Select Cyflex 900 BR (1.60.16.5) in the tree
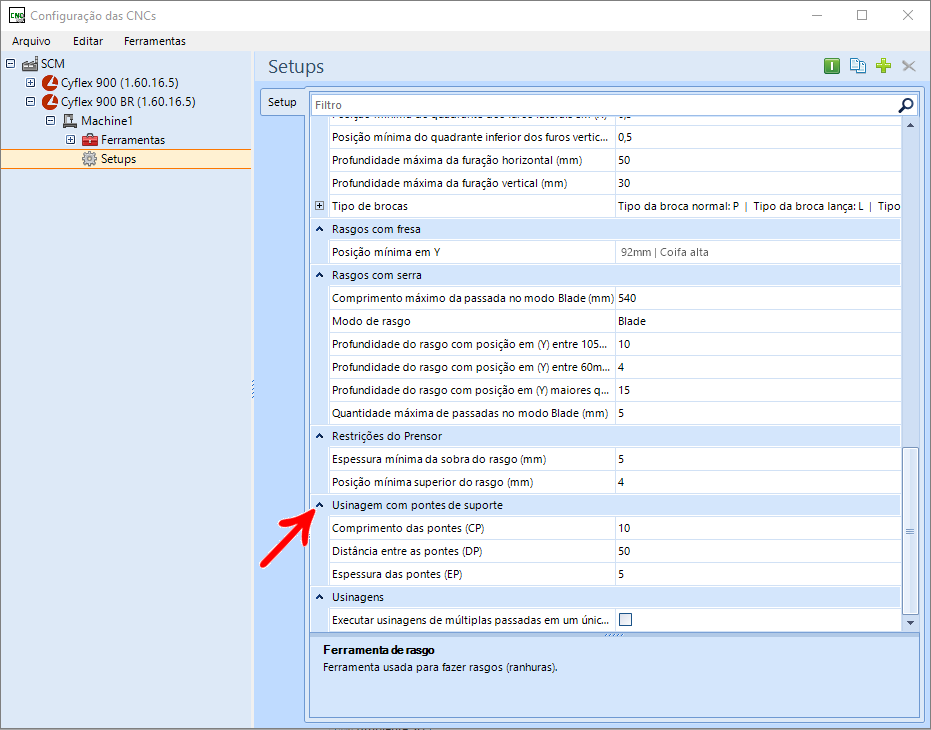 coord(128,102)
